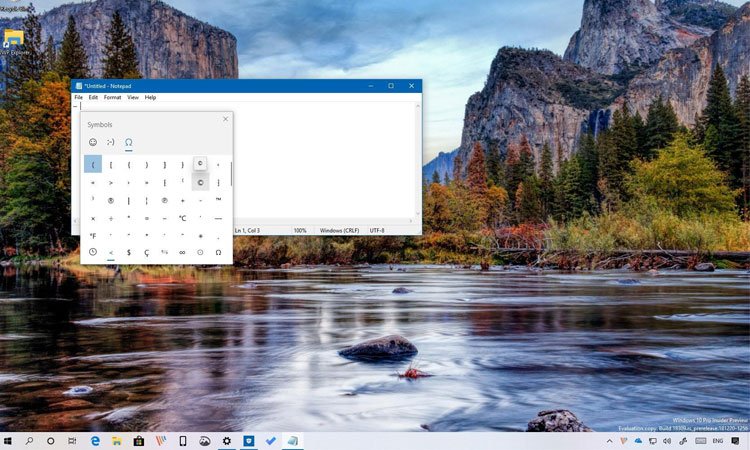This screenshot has width=750, height=450.
Task: Click the Windows Start button
Action: click(8, 440)
